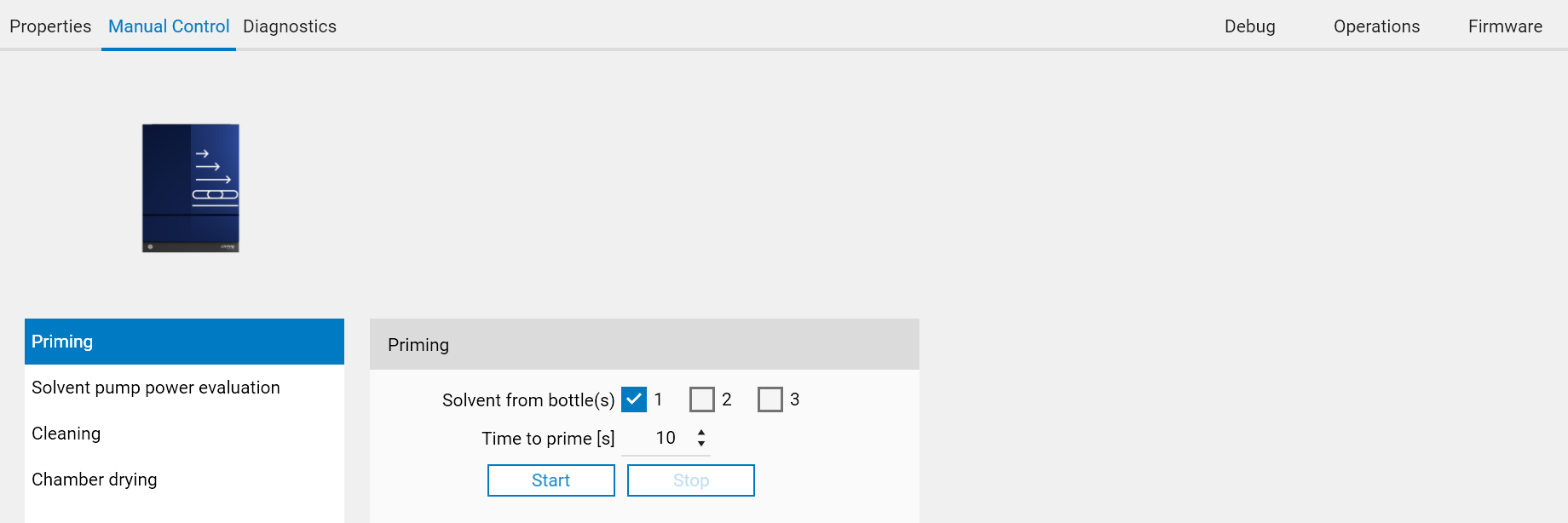Image resolution: width=1568 pixels, height=523 pixels.
Task: Uncheck solvent bottle 1 checkbox
Action: click(634, 399)
